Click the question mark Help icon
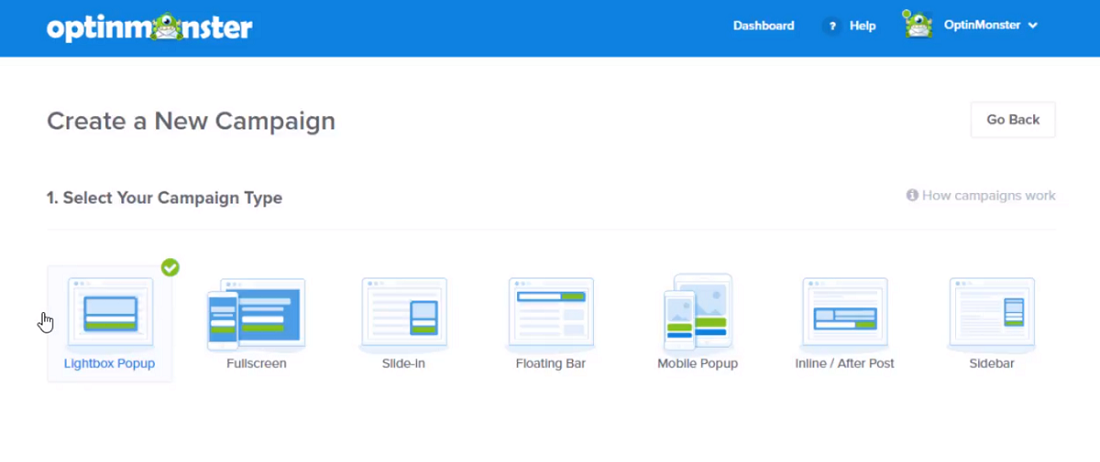 (x=831, y=26)
